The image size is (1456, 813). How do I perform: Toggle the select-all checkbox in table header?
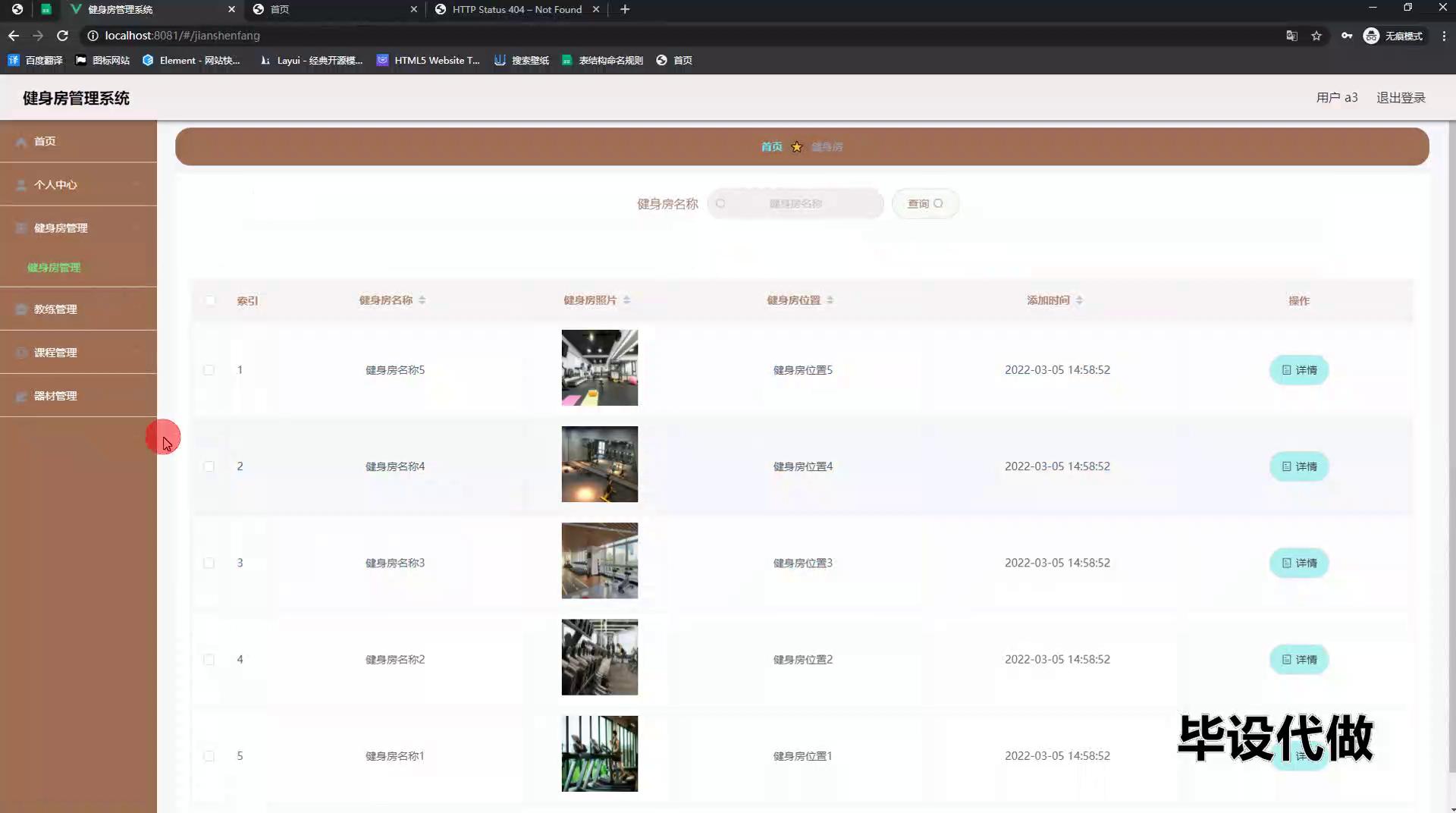[210, 300]
